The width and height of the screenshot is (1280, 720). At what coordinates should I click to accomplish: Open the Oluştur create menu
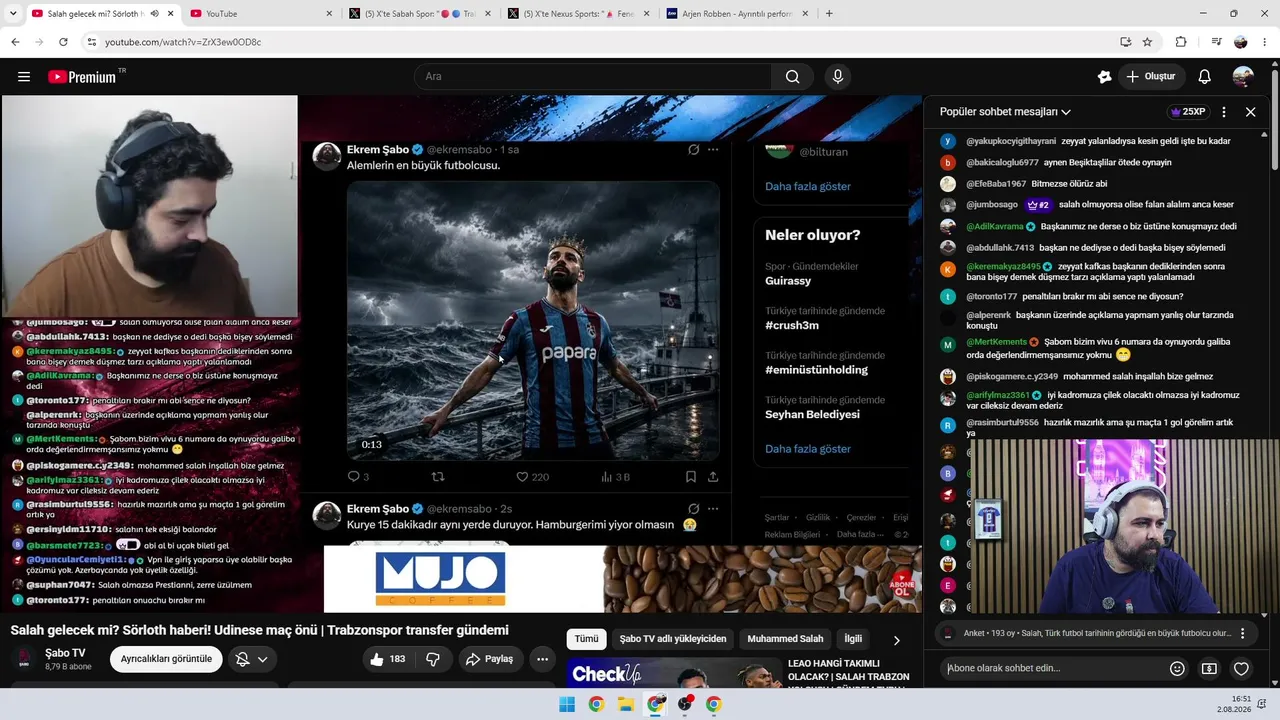pyautogui.click(x=1153, y=77)
